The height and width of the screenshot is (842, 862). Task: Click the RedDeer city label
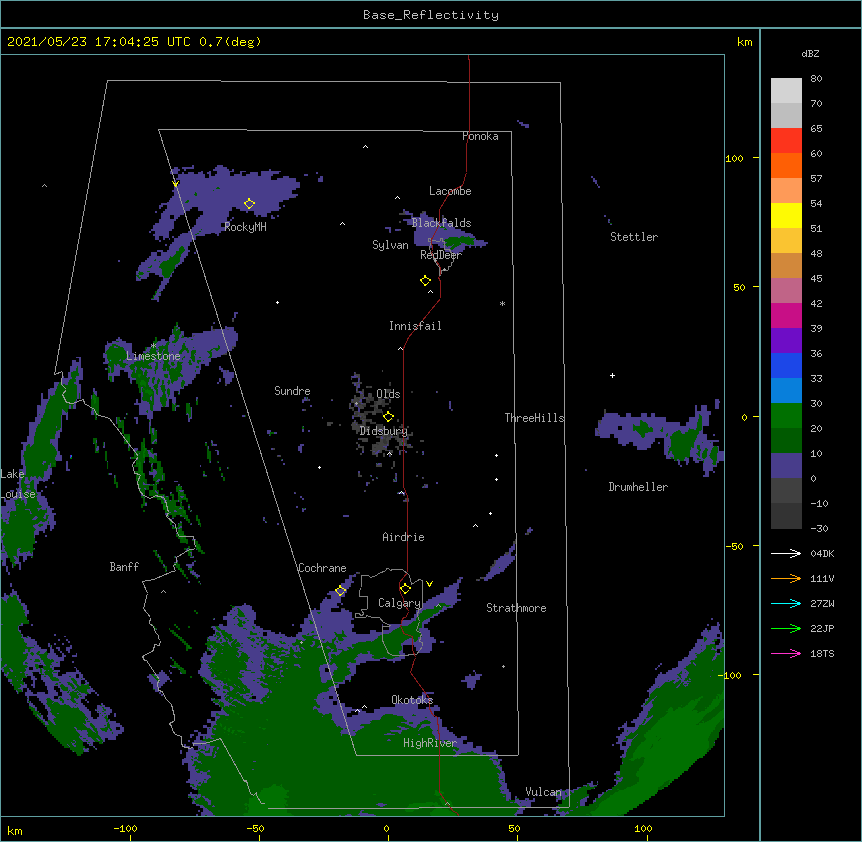pyautogui.click(x=441, y=255)
